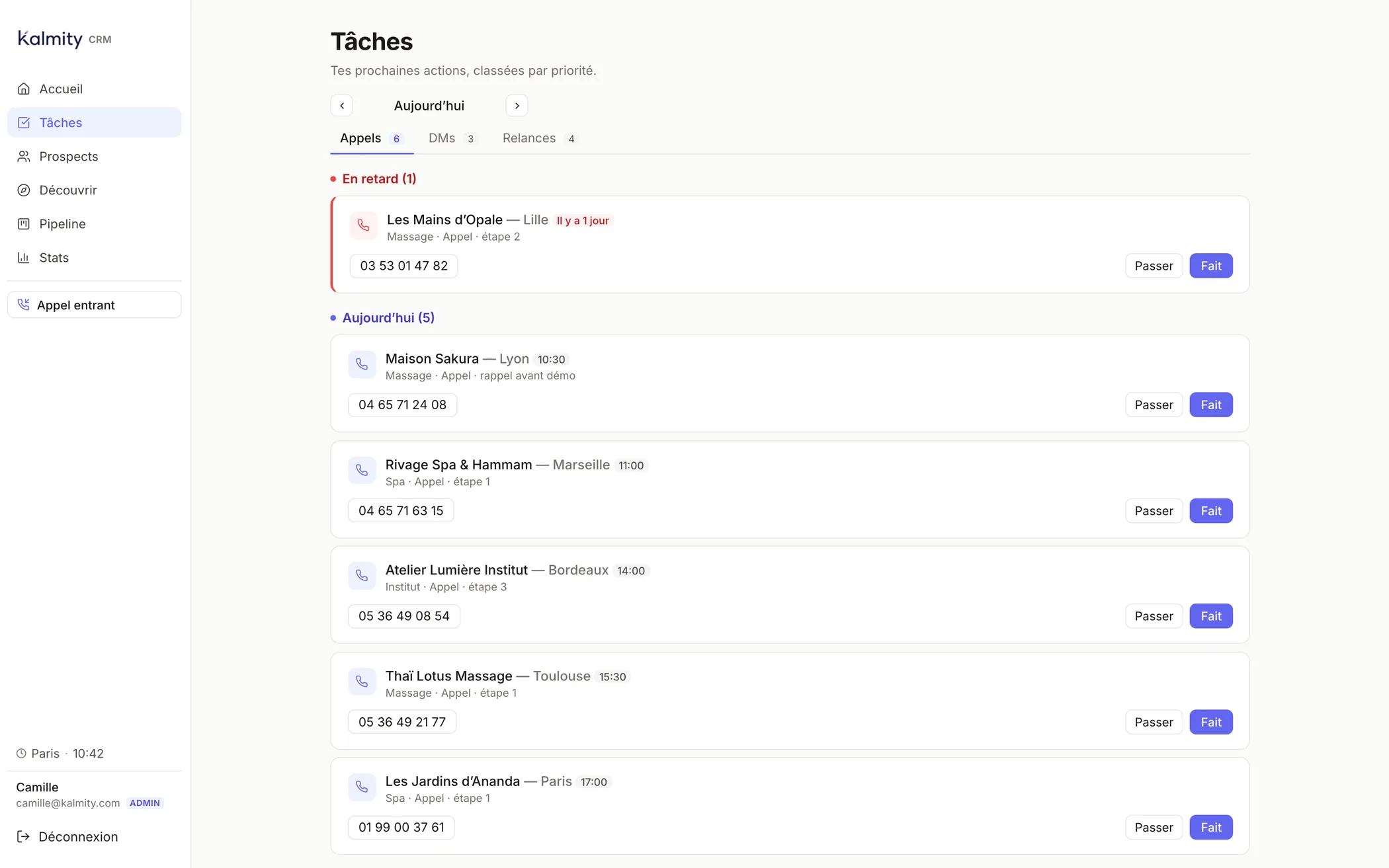Image resolution: width=1389 pixels, height=868 pixels.
Task: Click the home icon beside Accueil
Action: 24,89
